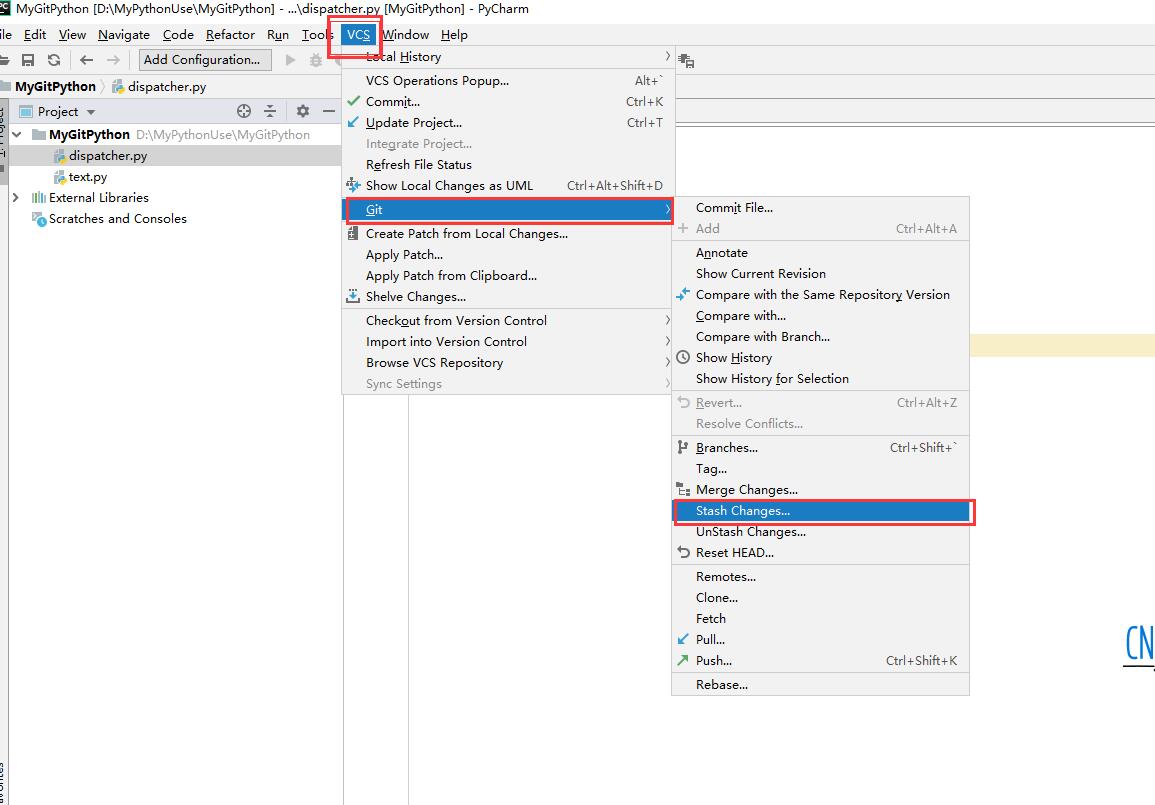Open the Navigate menu
Viewport: 1155px width, 805px height.
124,35
